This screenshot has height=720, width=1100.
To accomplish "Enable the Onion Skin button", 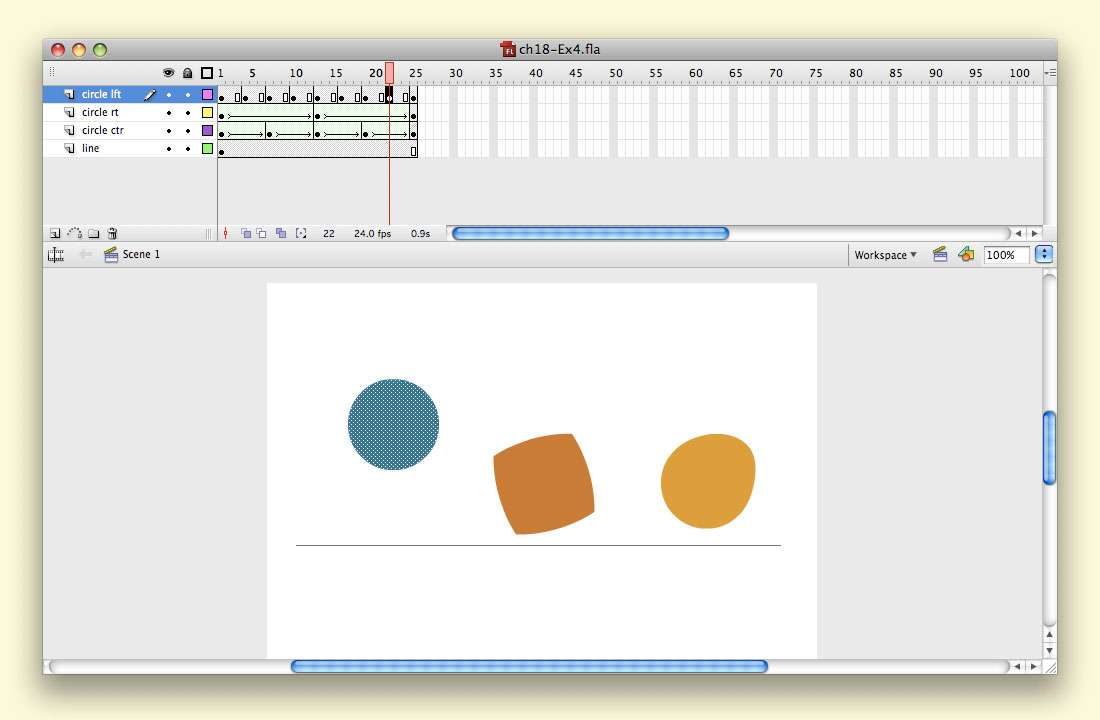I will tap(246, 233).
